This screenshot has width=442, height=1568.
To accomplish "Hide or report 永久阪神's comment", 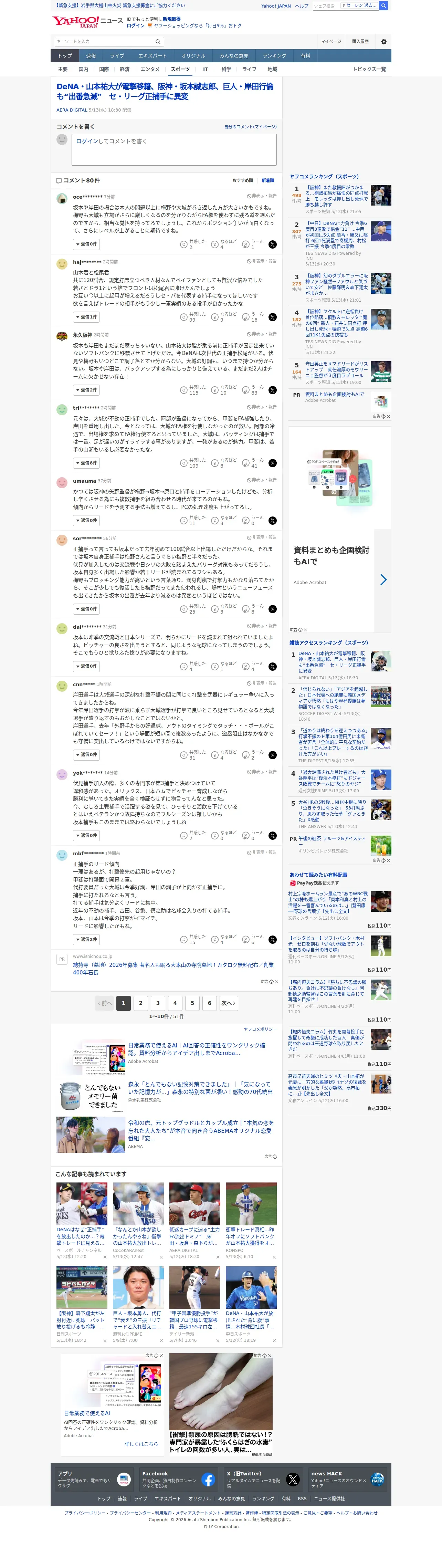I will 262,334.
